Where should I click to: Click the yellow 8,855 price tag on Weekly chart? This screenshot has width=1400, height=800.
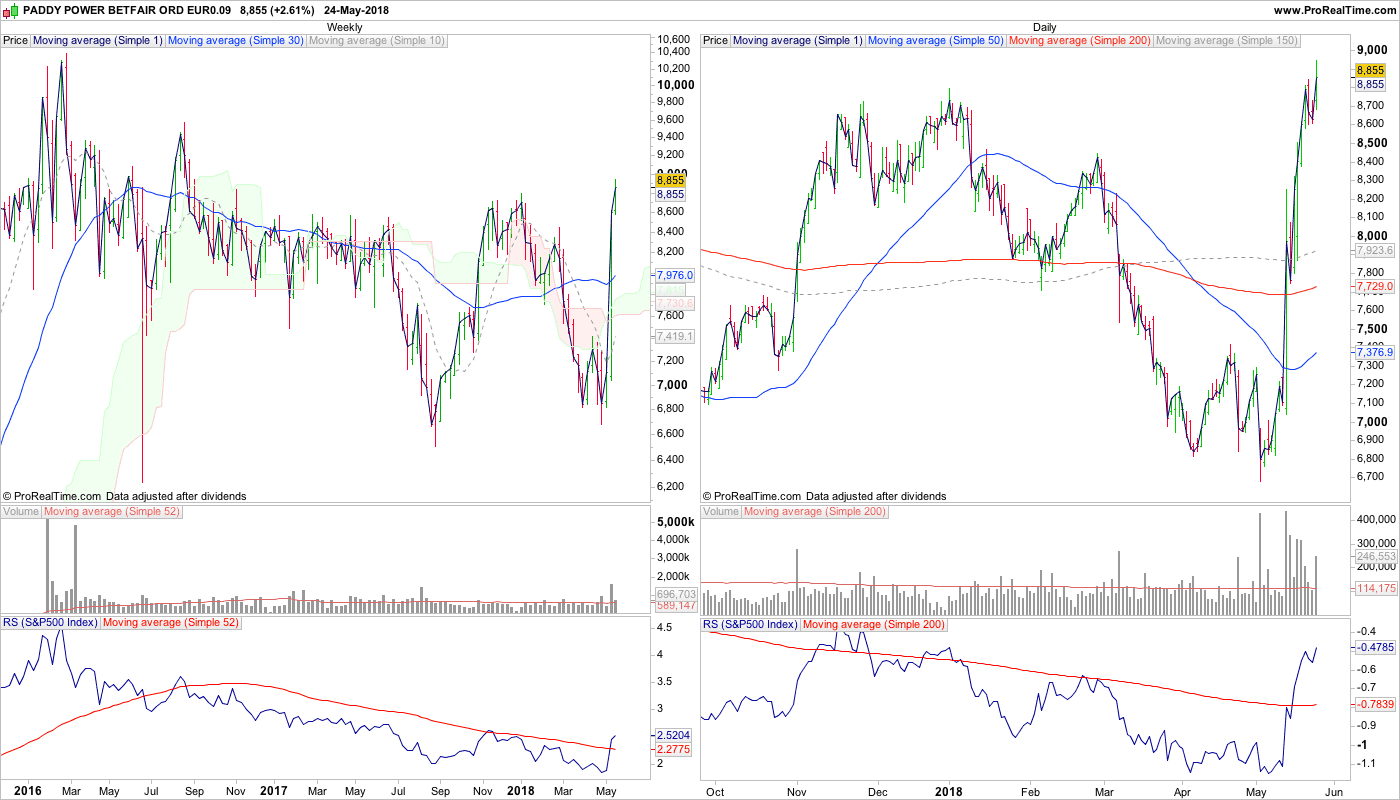(x=670, y=180)
